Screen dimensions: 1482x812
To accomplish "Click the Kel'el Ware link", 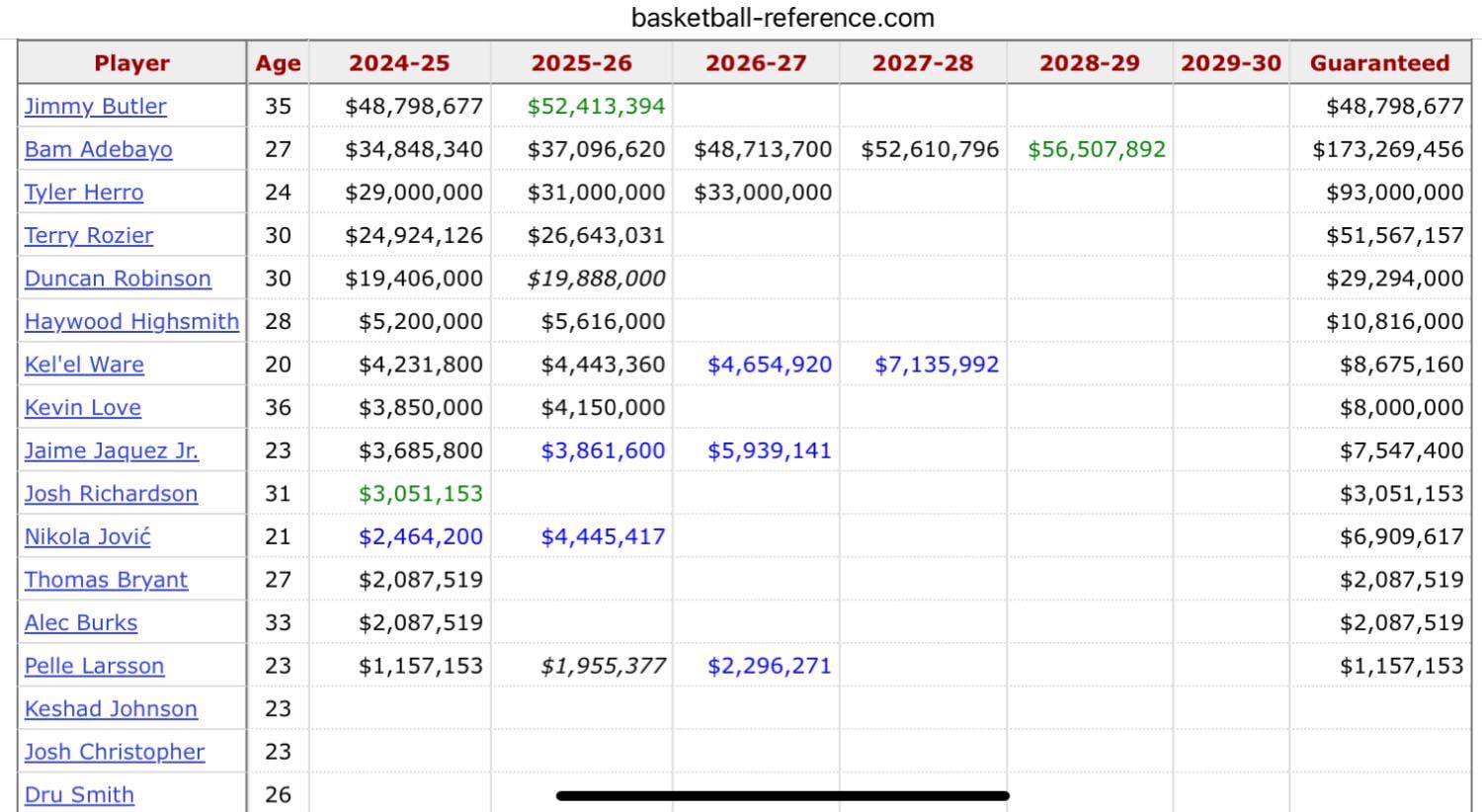I will point(84,365).
